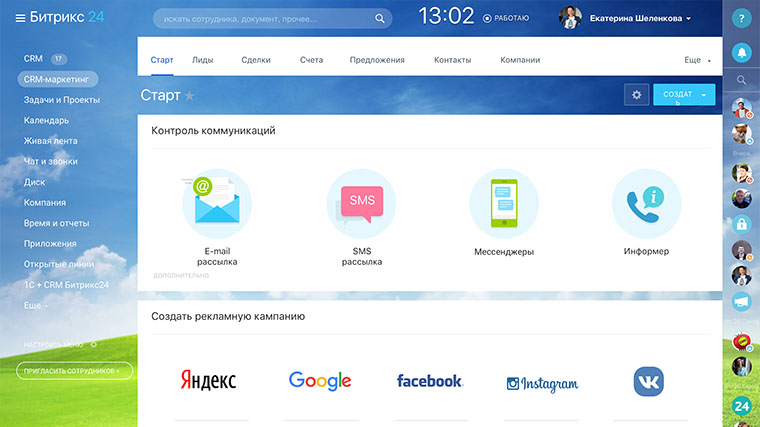Choose Google advertising campaign
The width and height of the screenshot is (760, 427).
coord(320,381)
